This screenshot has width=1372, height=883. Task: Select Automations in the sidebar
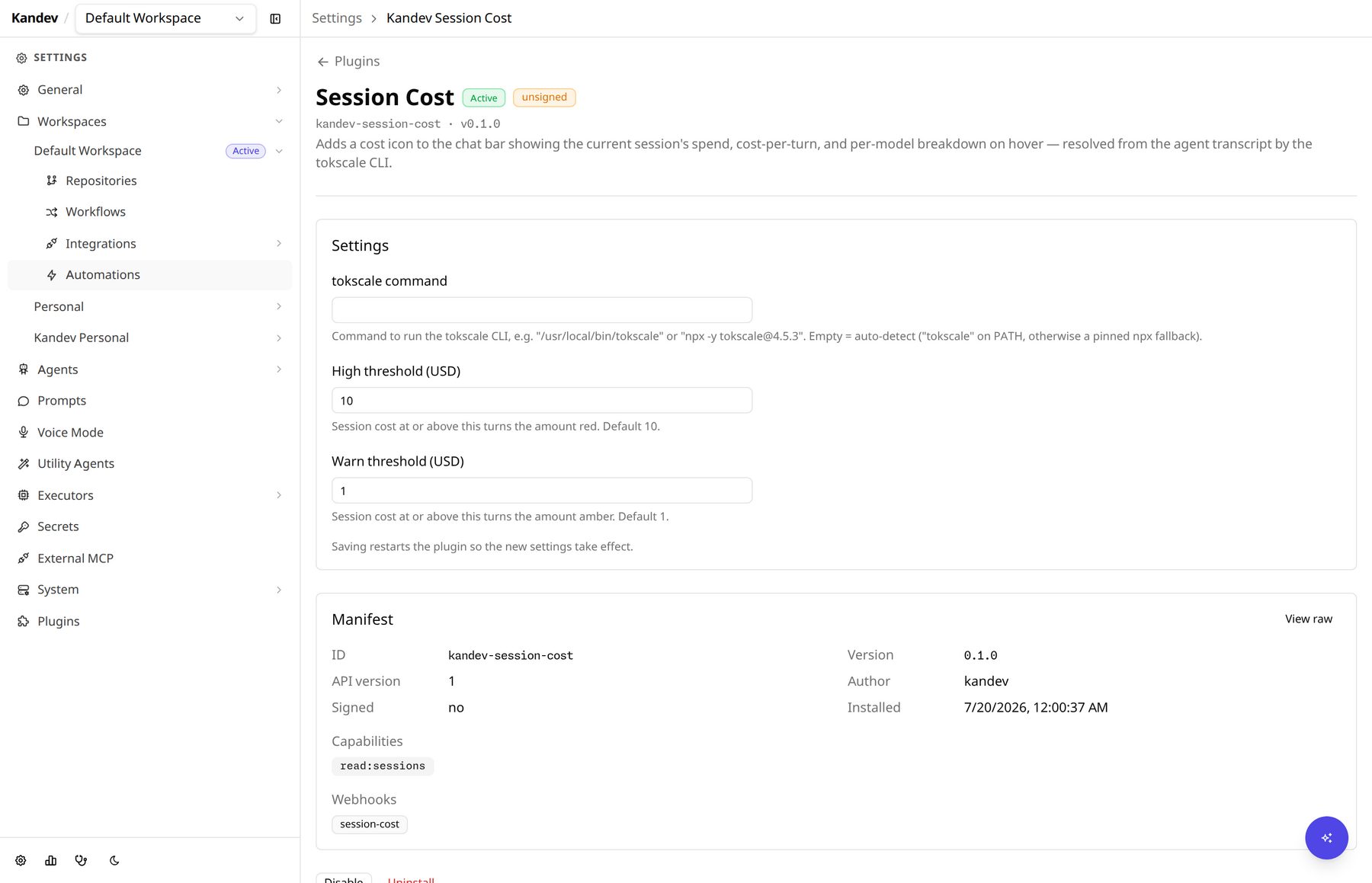[149, 275]
